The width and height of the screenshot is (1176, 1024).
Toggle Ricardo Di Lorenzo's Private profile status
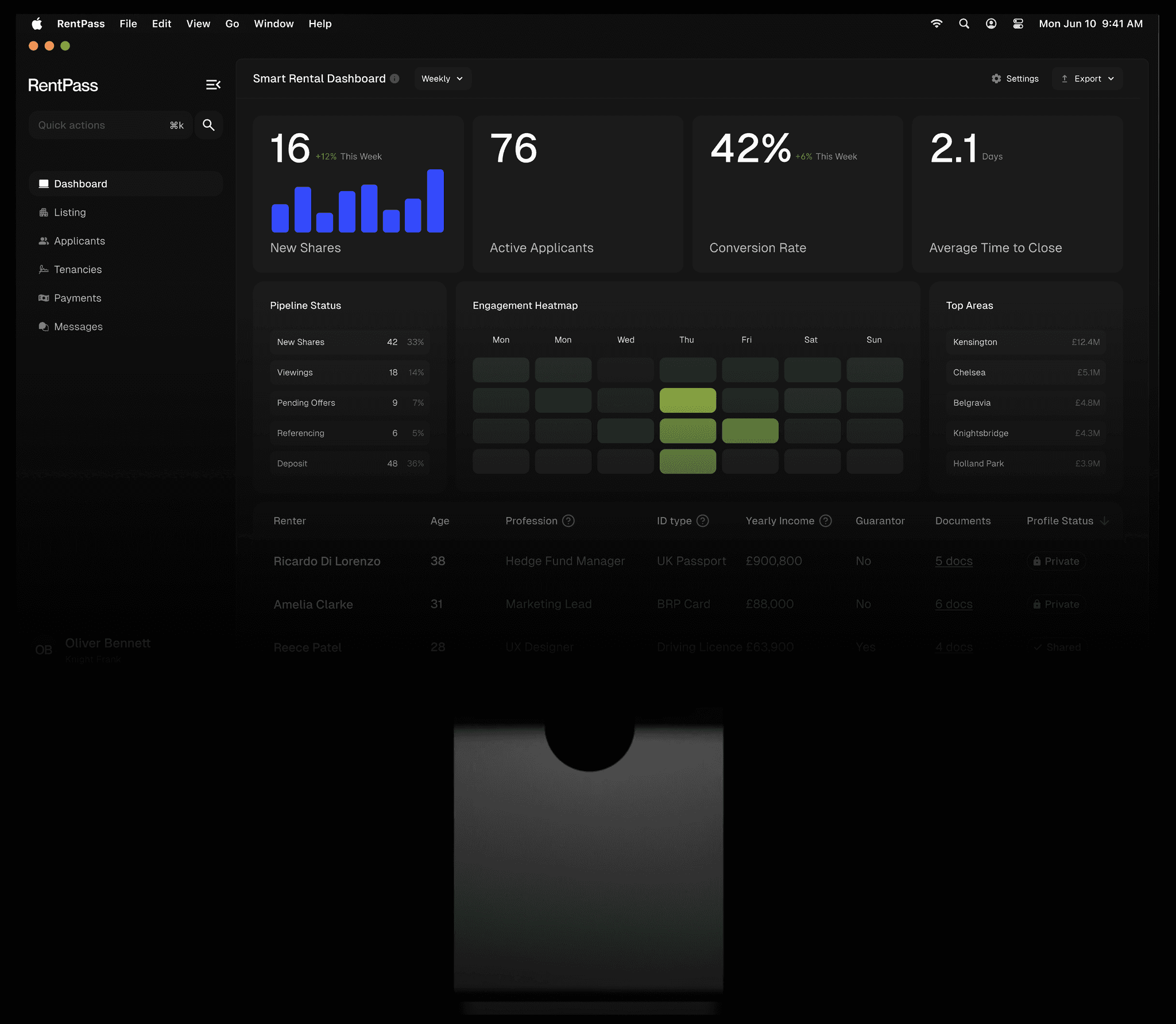point(1056,561)
